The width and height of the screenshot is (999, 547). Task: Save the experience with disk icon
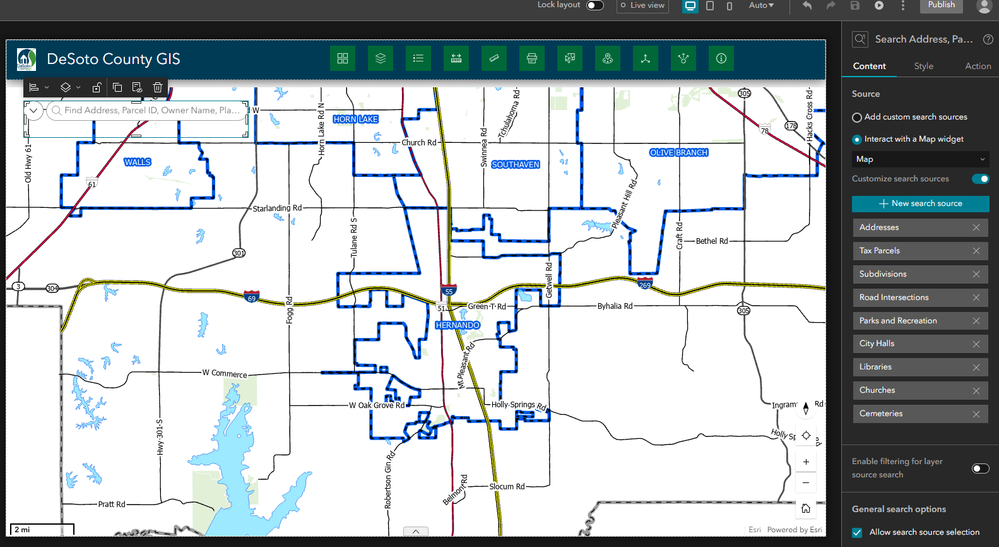[x=855, y=6]
